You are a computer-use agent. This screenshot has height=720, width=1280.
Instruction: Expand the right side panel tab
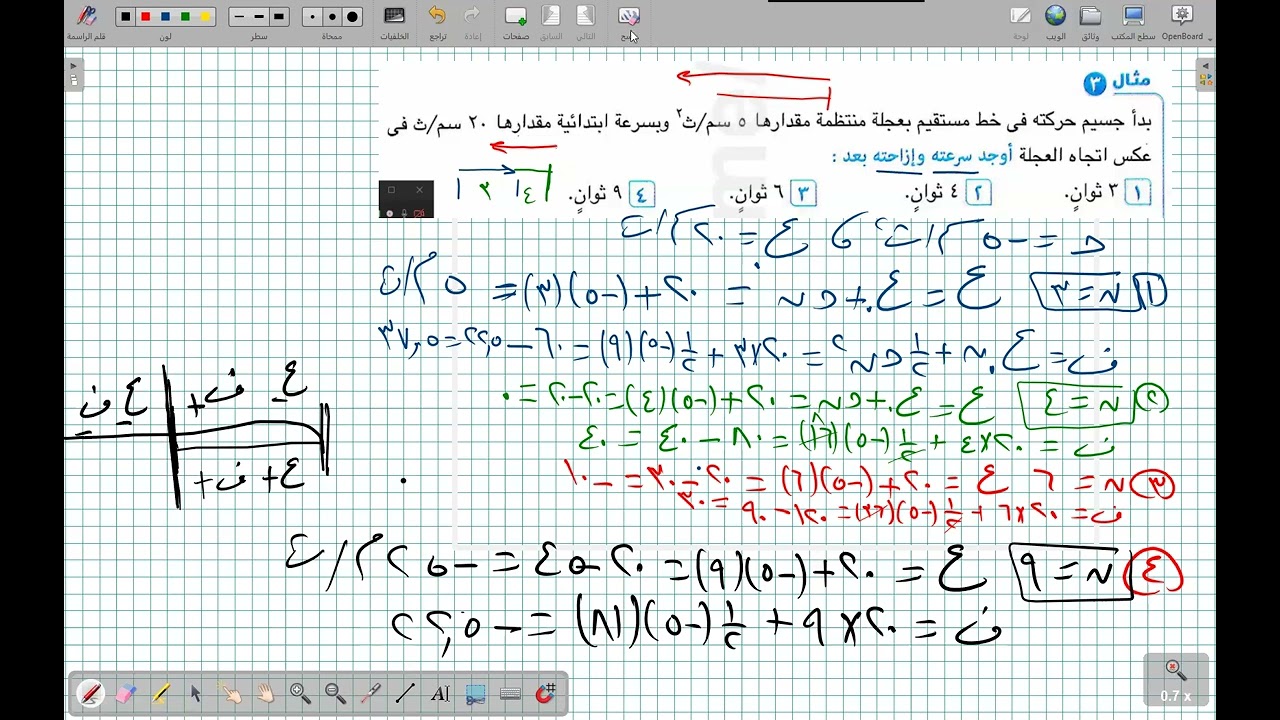point(1205,75)
